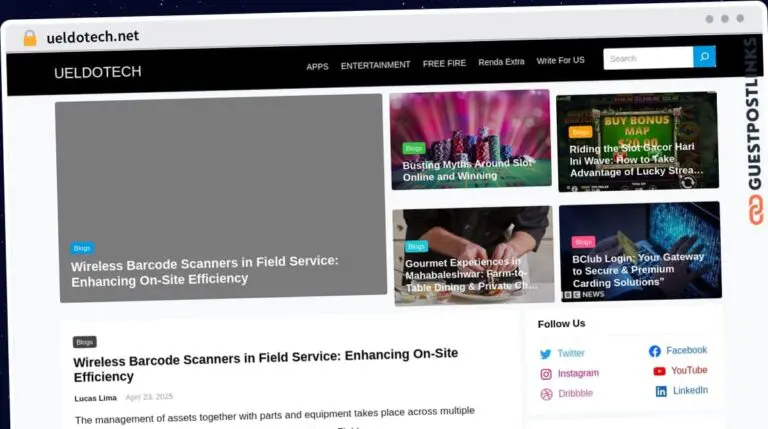Click the YouTube play icon
This screenshot has width=768, height=429.
click(x=659, y=371)
